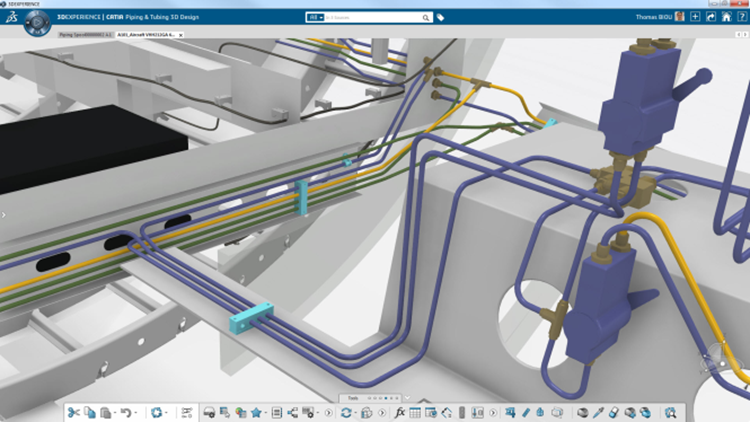Image resolution: width=750 pixels, height=422 pixels.
Task: Collapse the action bar with down chevron
Action: click(x=407, y=398)
